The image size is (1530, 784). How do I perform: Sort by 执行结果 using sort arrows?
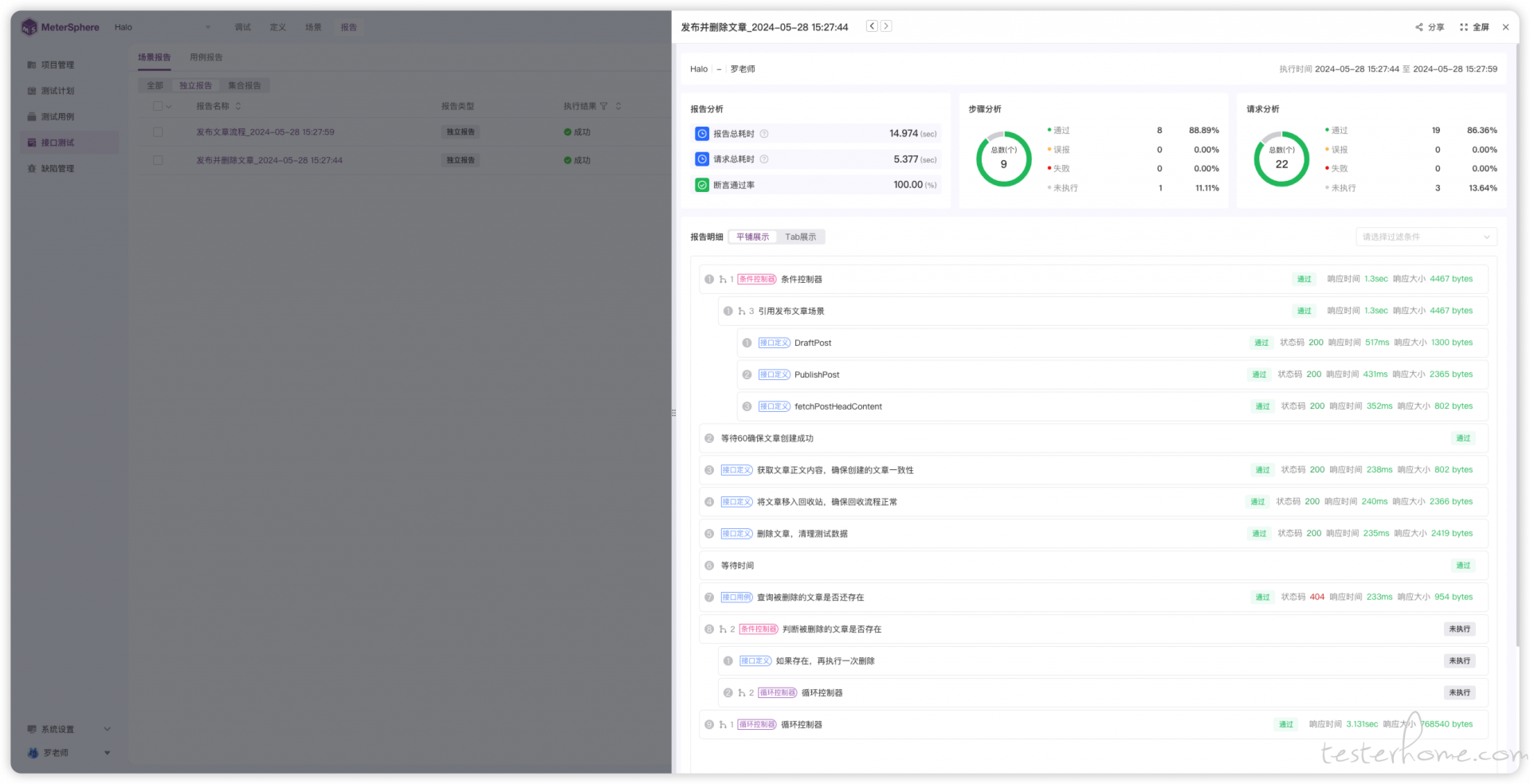(x=618, y=106)
